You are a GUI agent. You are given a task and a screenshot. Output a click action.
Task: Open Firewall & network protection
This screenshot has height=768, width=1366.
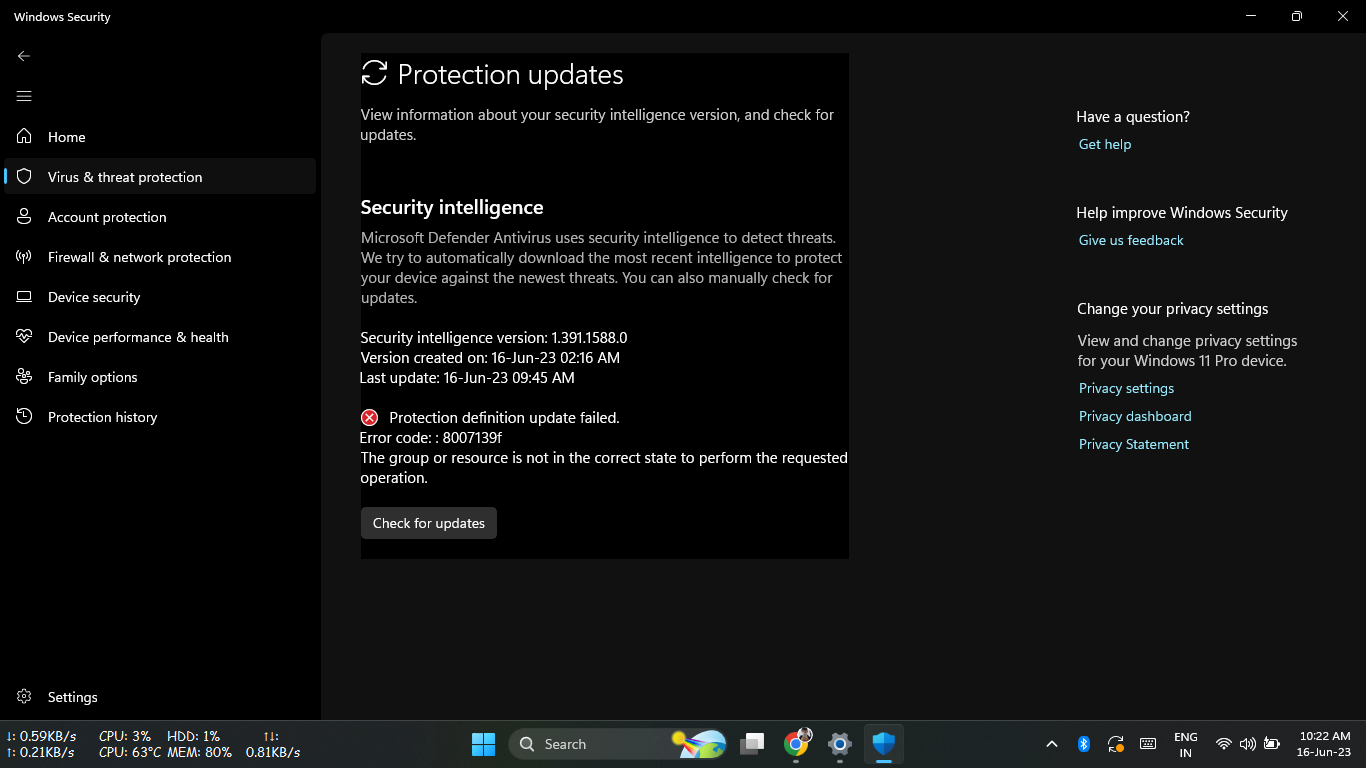click(x=138, y=257)
